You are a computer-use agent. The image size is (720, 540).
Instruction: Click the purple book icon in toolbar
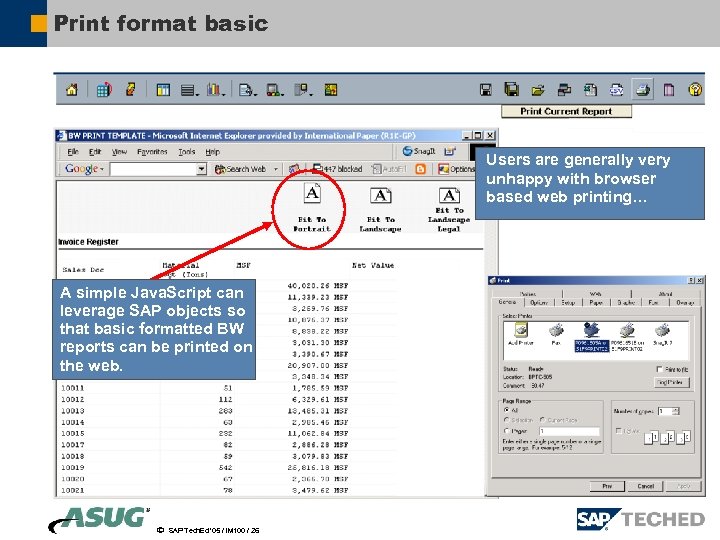click(669, 90)
